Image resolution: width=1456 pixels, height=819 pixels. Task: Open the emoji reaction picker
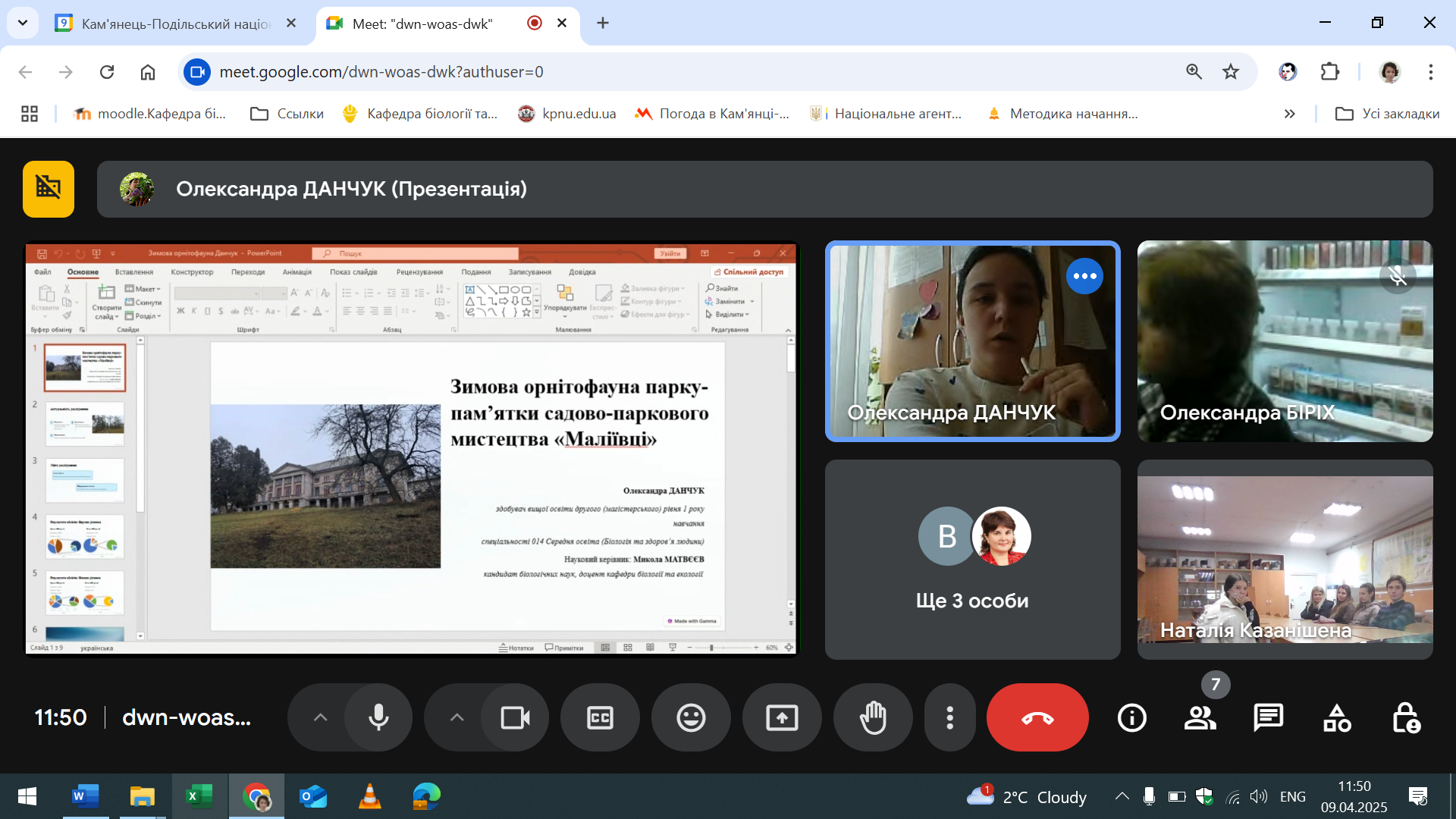pos(690,717)
